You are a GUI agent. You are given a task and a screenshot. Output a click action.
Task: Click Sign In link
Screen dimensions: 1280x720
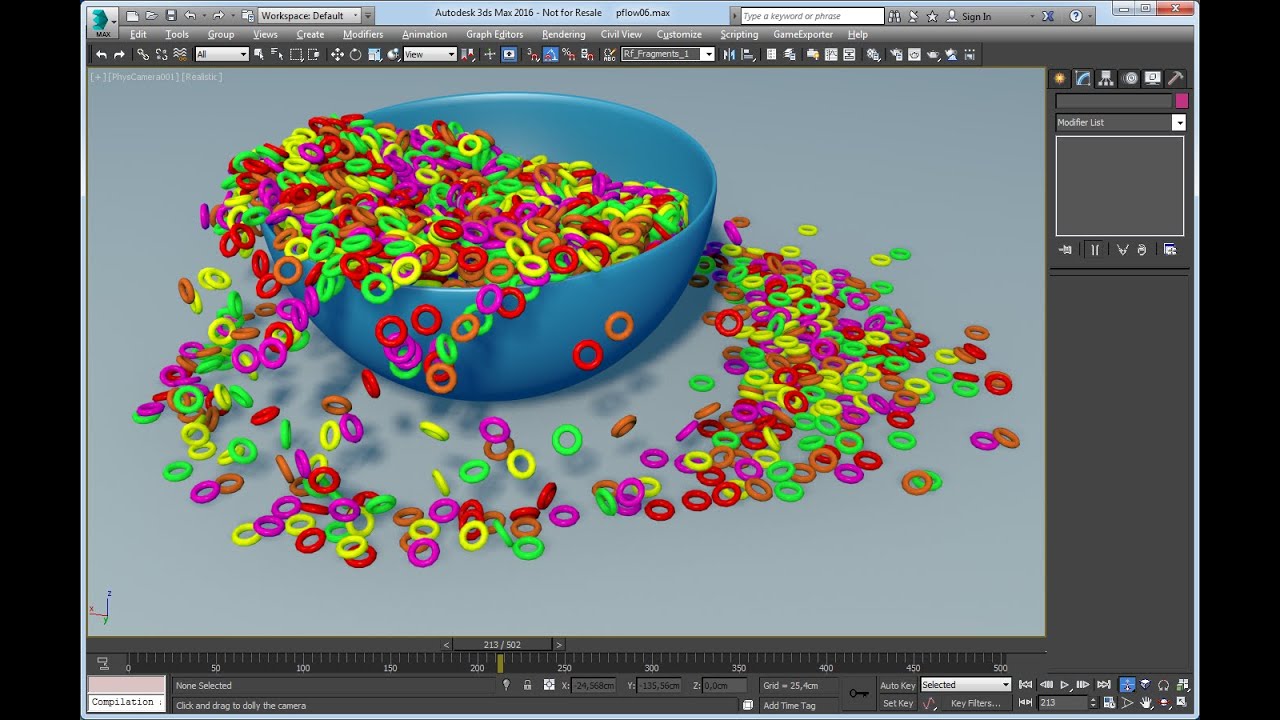tap(976, 16)
